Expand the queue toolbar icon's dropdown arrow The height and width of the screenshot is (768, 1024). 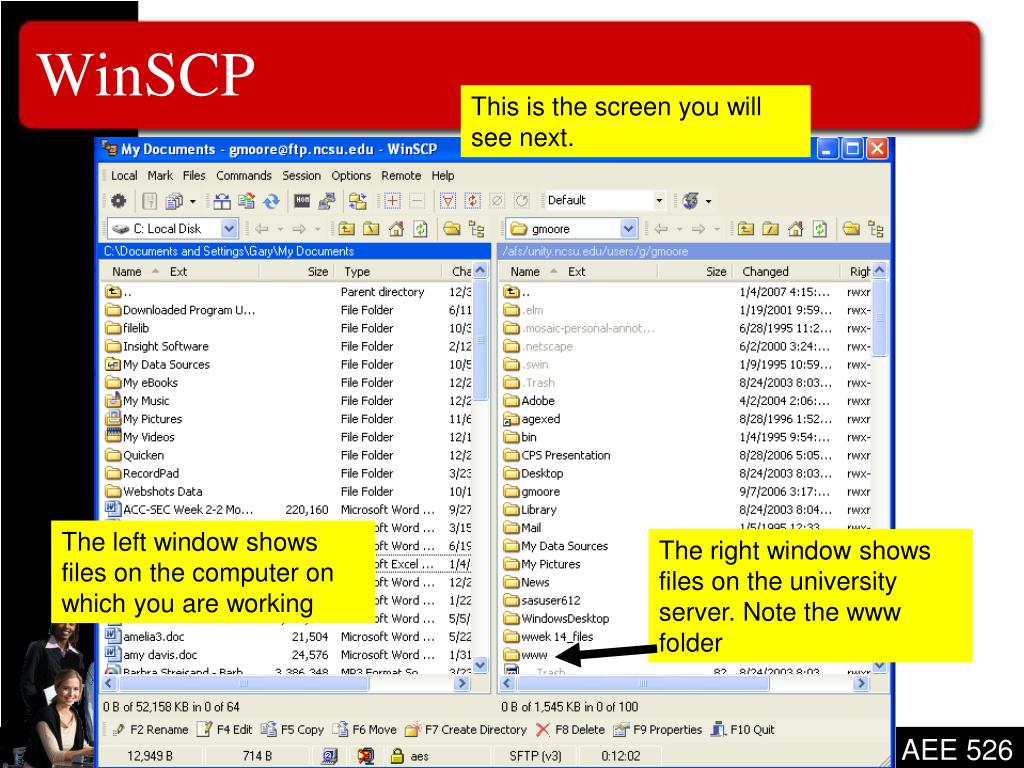coord(193,201)
